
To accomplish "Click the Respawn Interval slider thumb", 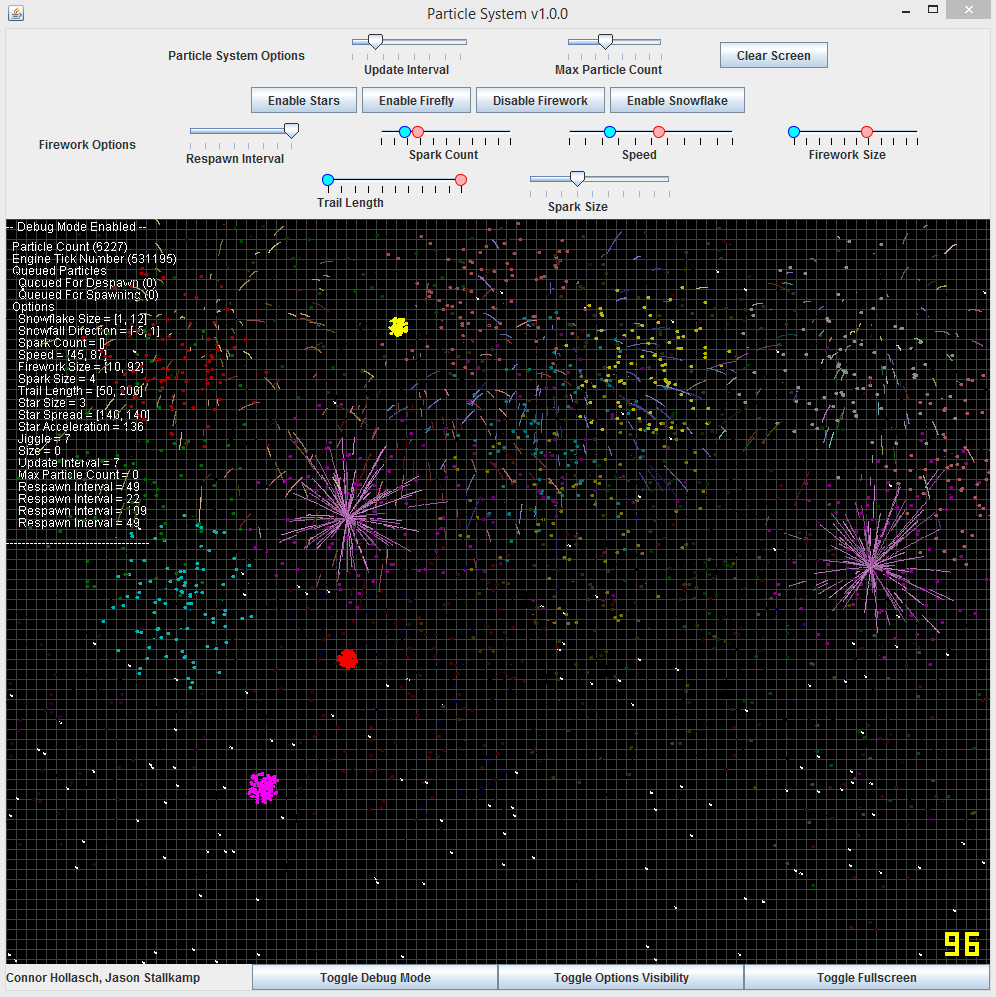I will 291,131.
